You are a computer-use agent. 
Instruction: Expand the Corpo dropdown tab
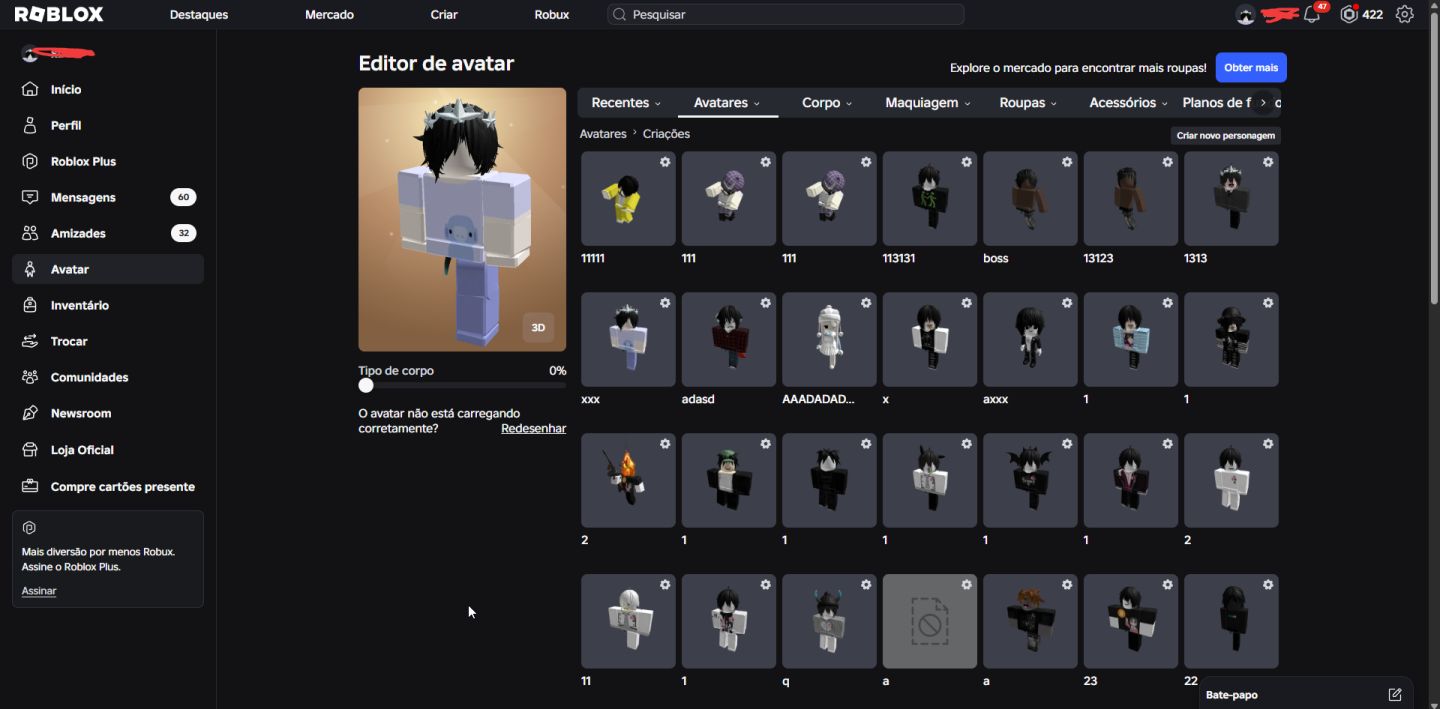(827, 103)
